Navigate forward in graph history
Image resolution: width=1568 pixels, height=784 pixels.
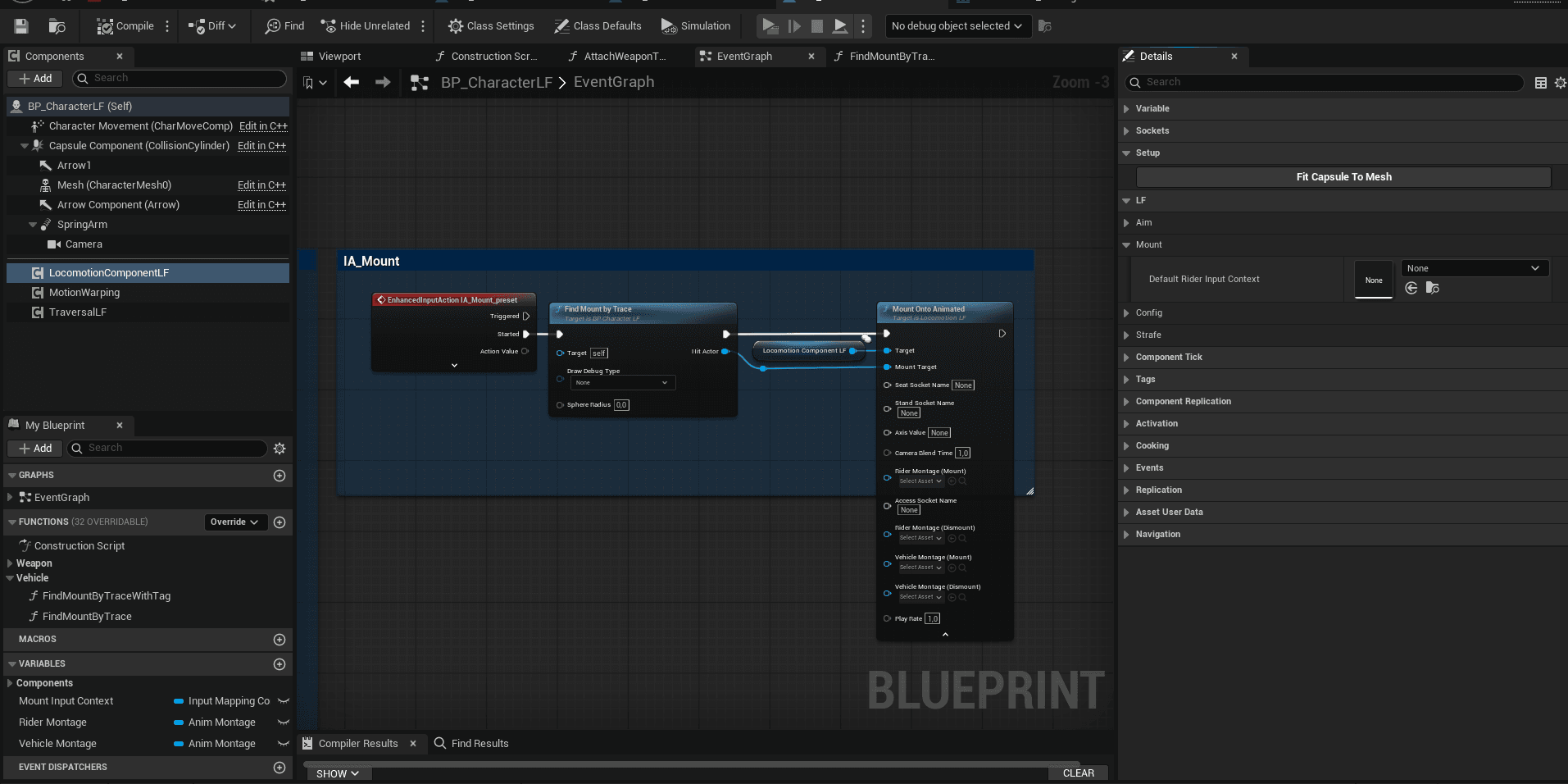383,82
